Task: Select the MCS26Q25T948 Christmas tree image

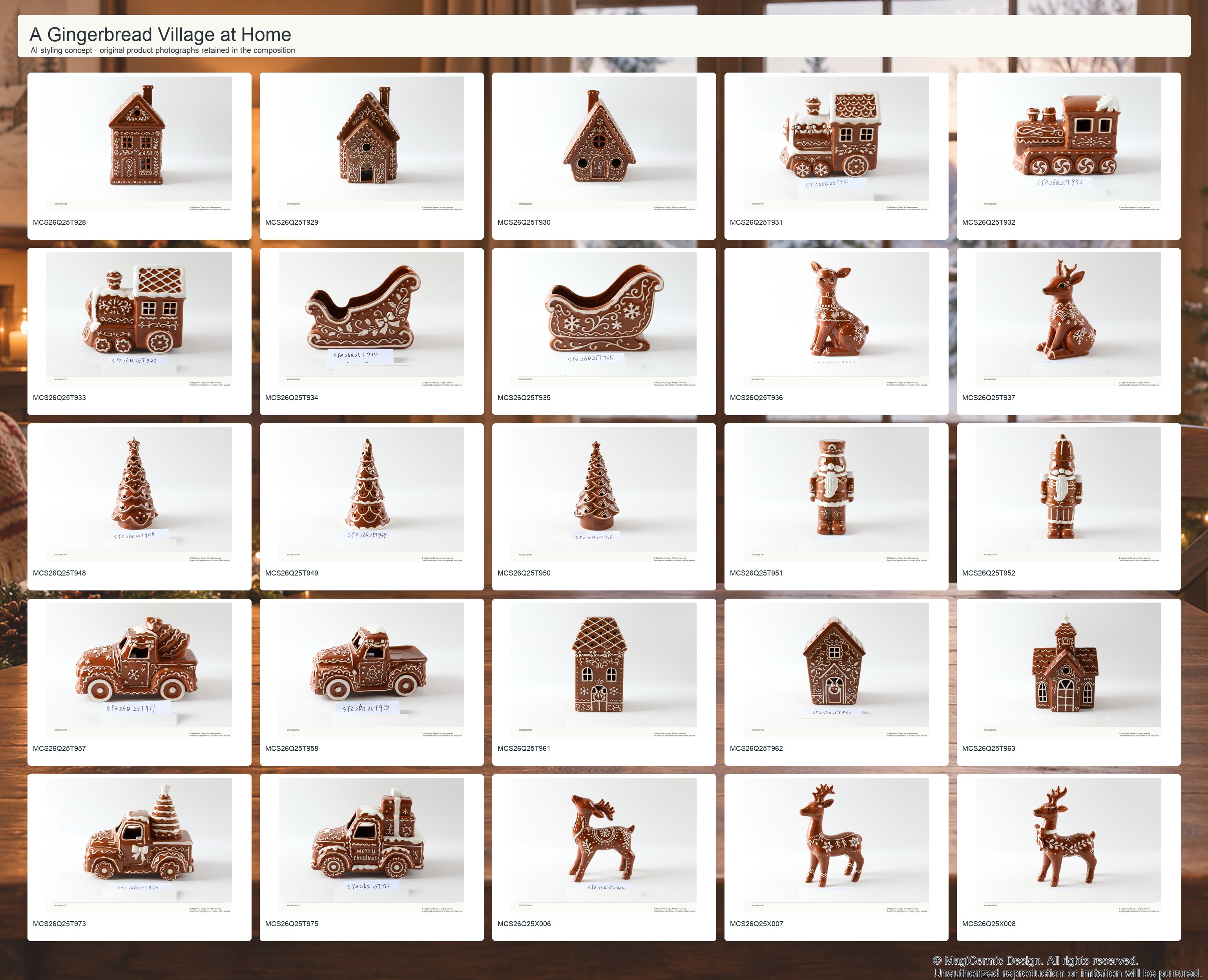Action: [139, 495]
